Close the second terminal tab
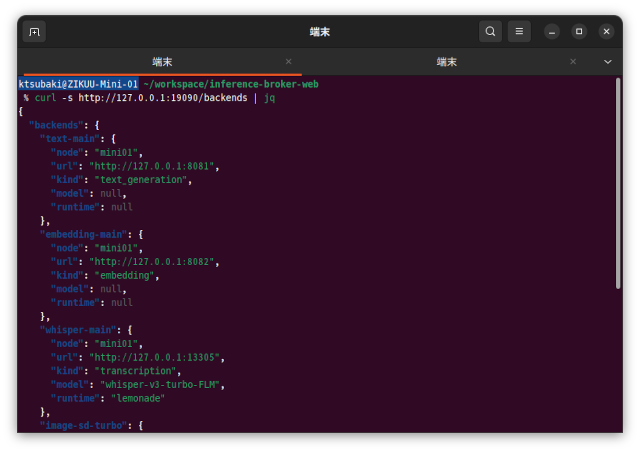 click(573, 62)
